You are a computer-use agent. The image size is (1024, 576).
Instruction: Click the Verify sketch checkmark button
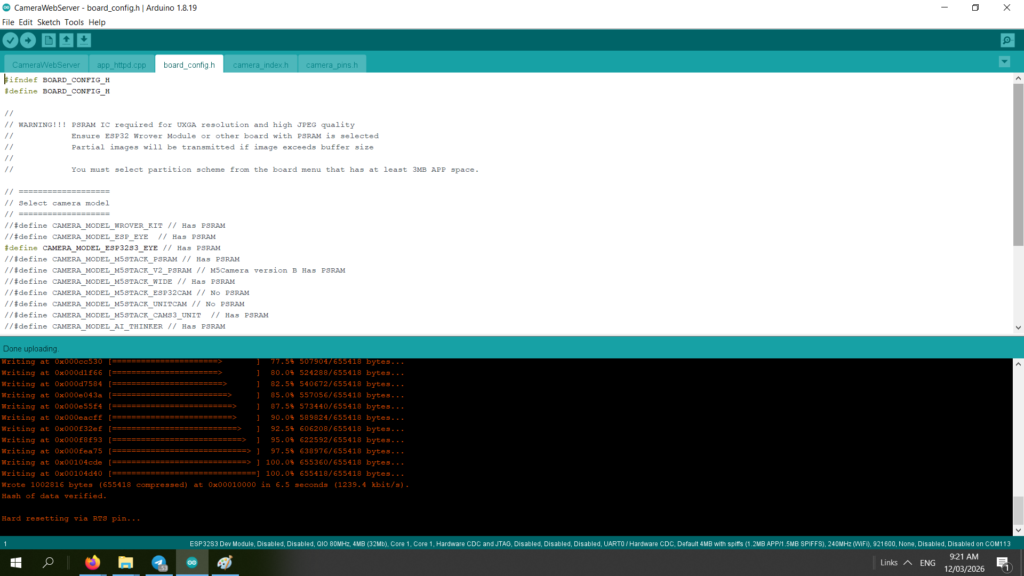coord(10,40)
